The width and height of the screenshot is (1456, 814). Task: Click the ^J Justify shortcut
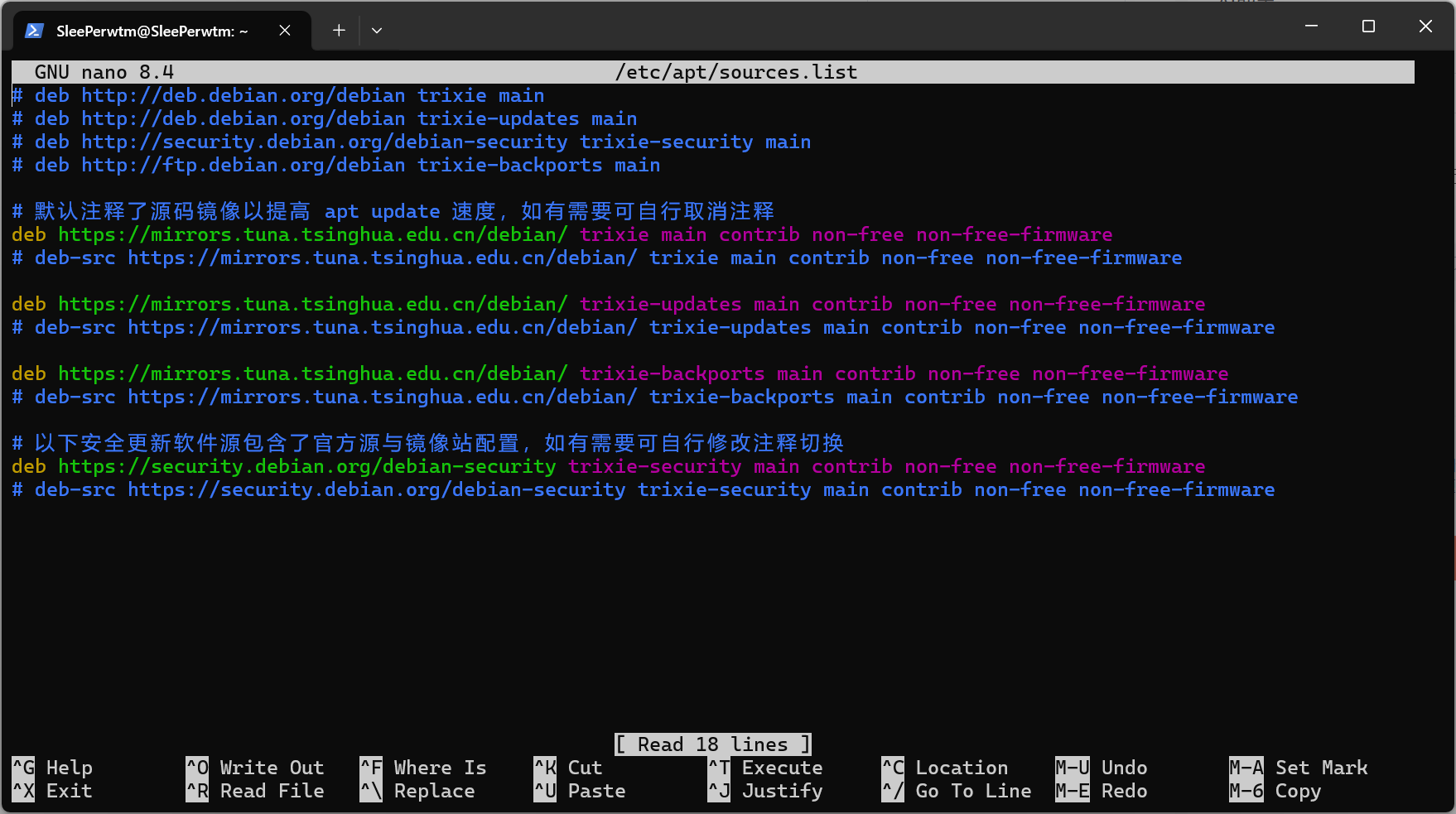765,791
